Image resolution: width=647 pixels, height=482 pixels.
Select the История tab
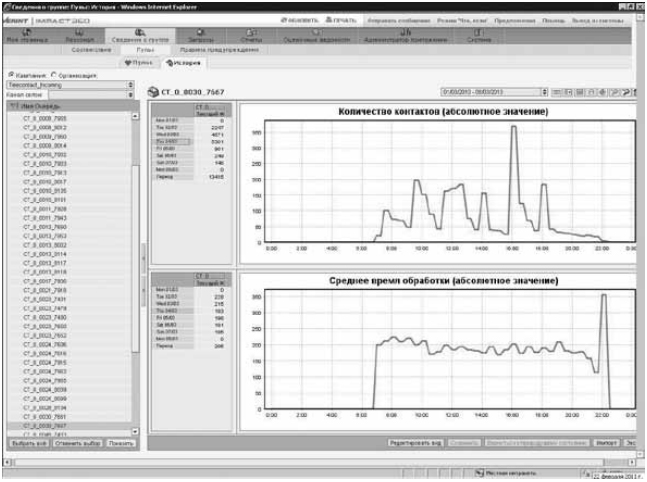tap(183, 63)
